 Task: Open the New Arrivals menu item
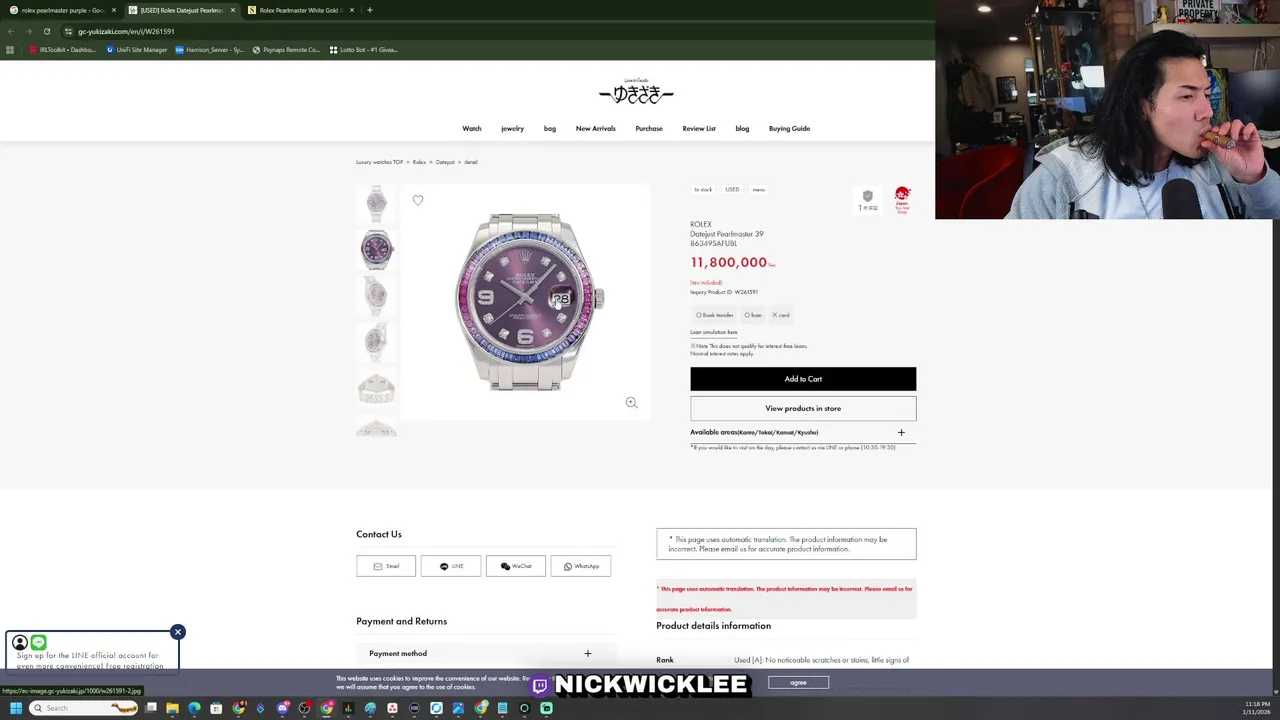pyautogui.click(x=595, y=128)
